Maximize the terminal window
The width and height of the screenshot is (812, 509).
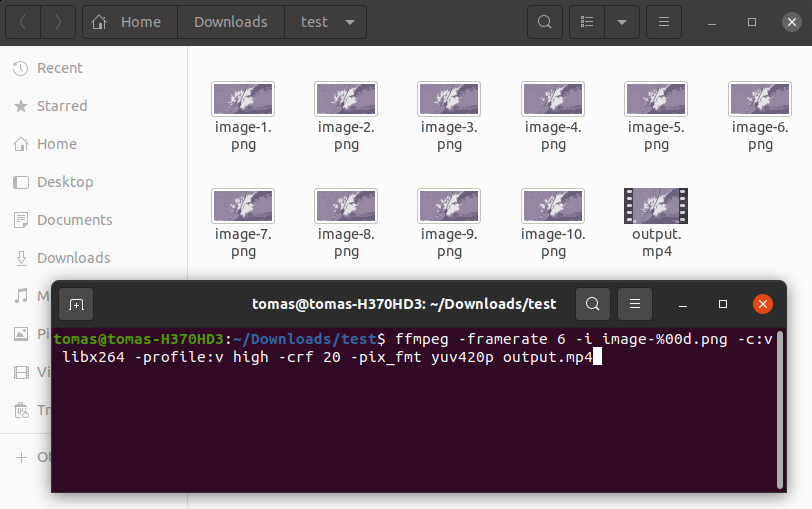(x=723, y=304)
